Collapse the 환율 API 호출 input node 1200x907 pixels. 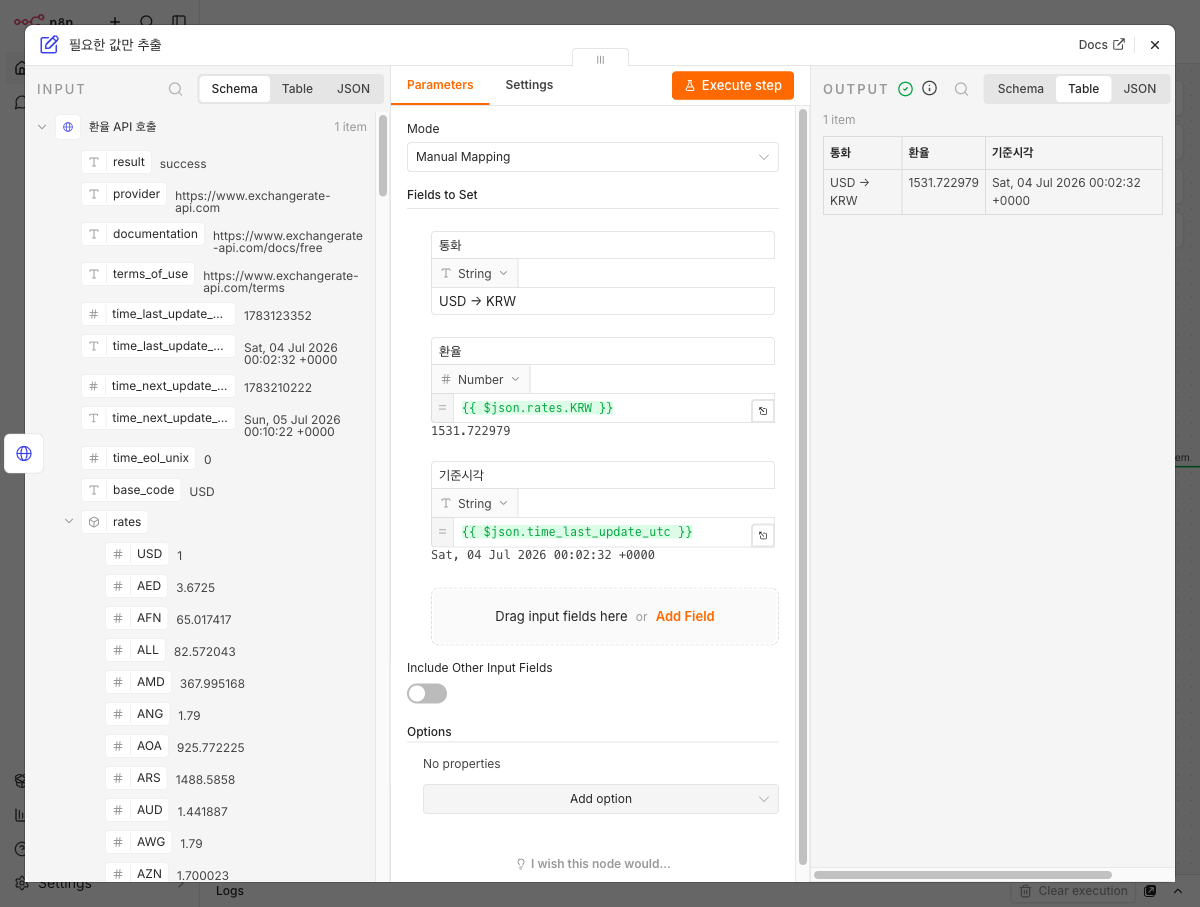[x=42, y=127]
